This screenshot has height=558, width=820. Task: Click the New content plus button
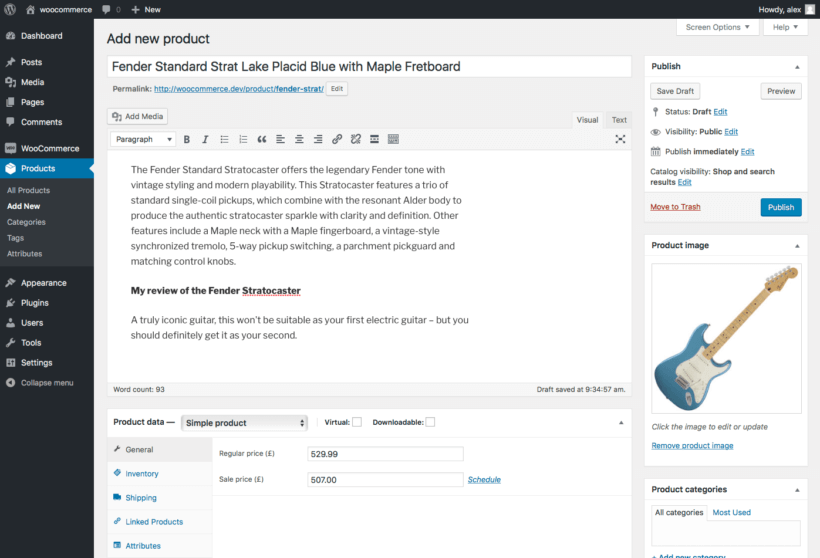pos(146,9)
